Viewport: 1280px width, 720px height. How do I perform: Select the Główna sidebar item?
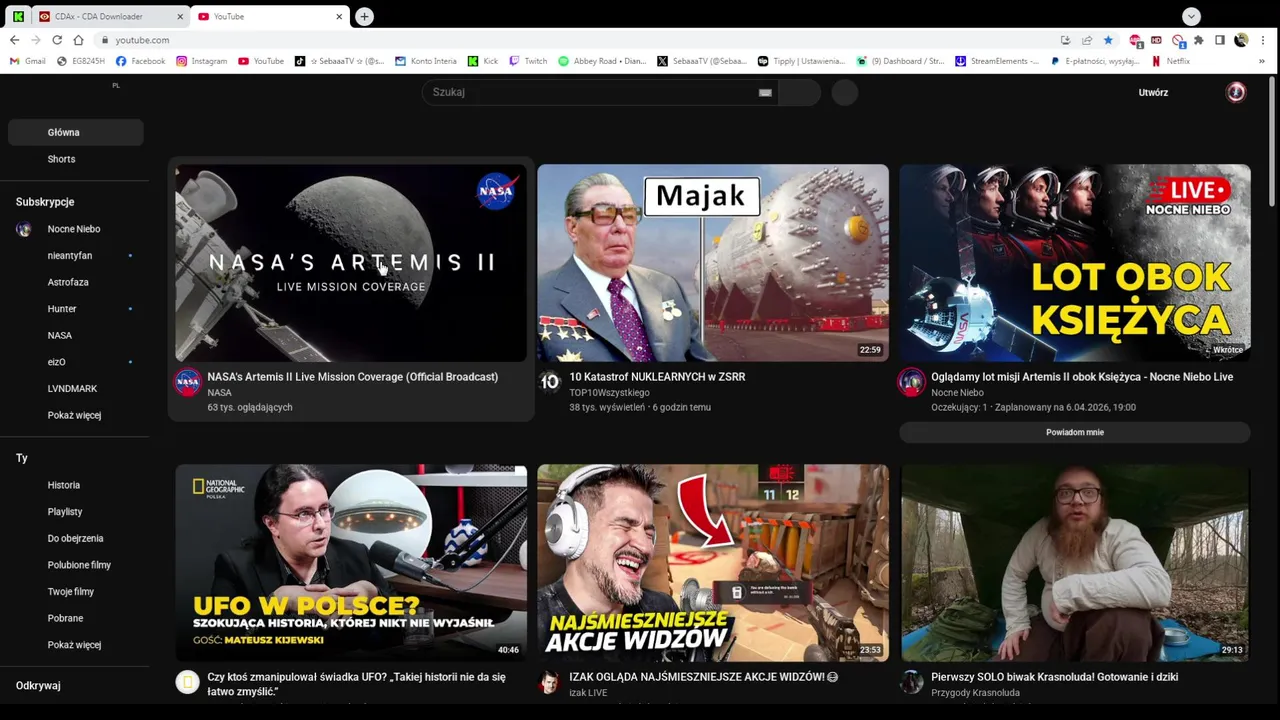click(x=75, y=132)
